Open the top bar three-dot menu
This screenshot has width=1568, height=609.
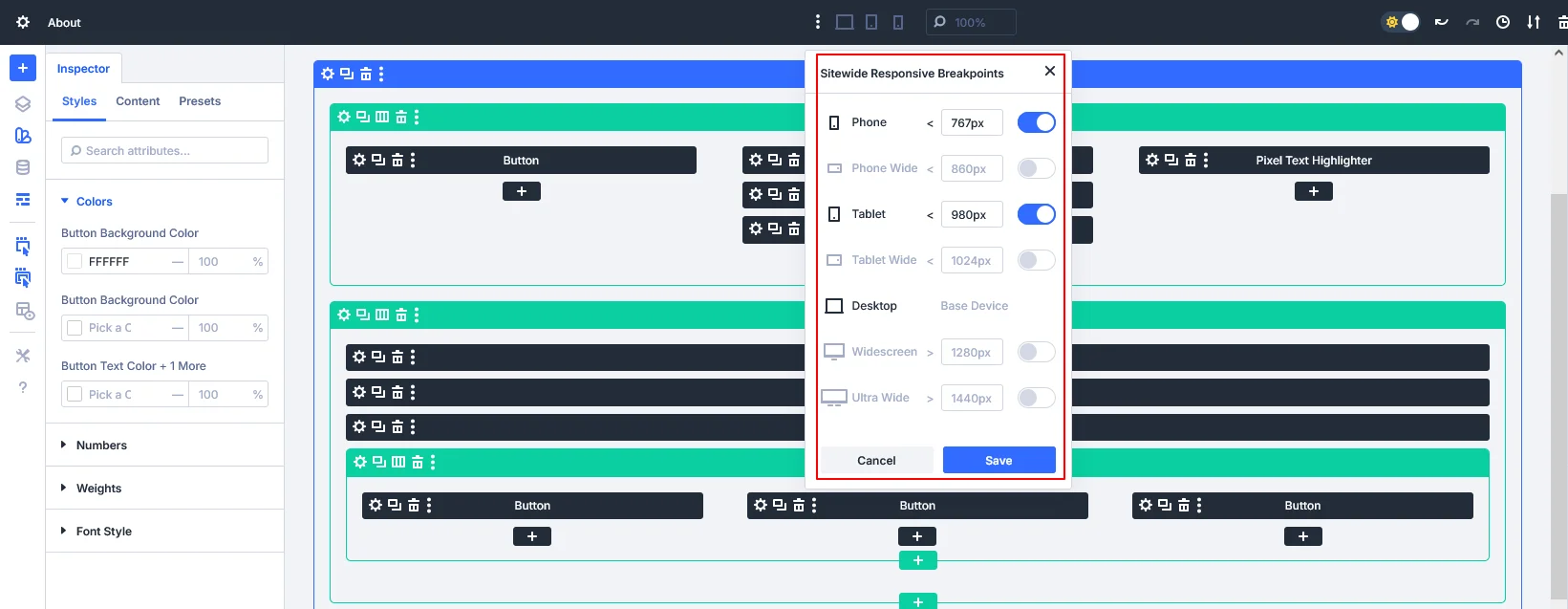pyautogui.click(x=817, y=22)
